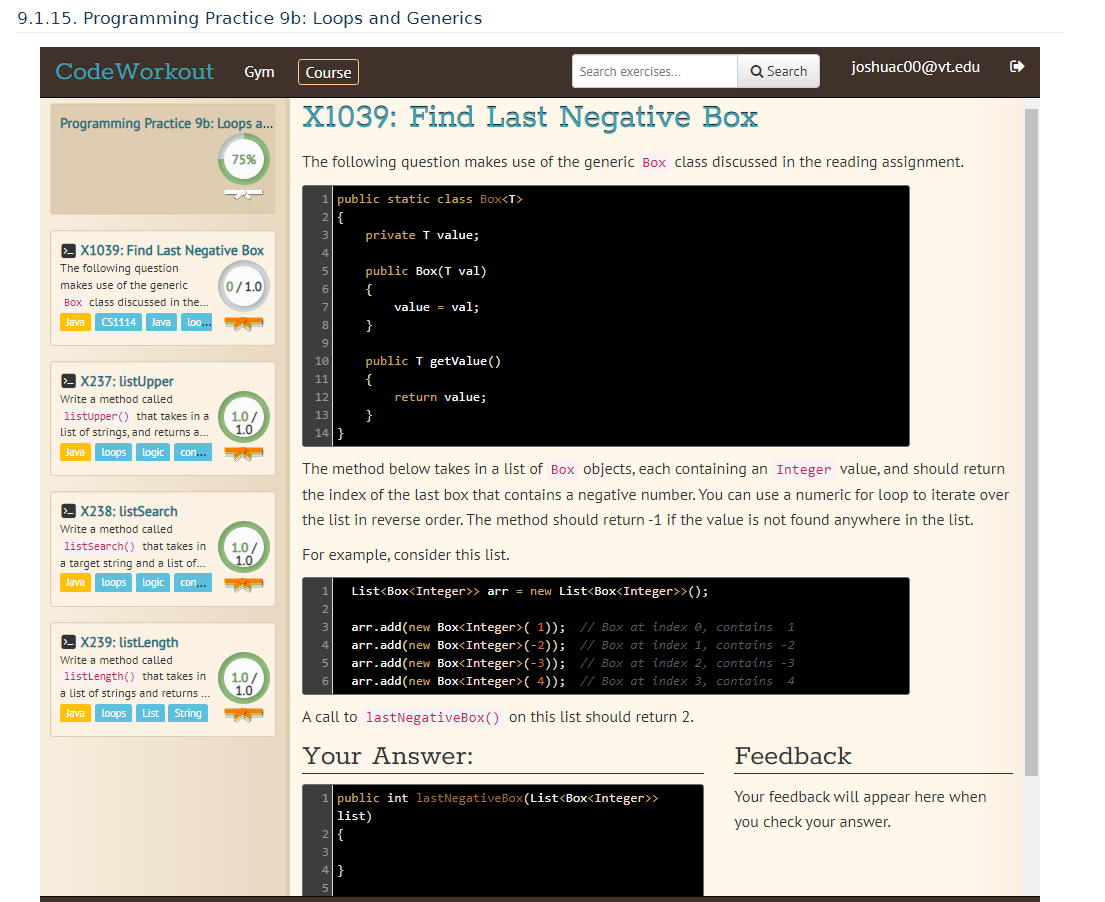Click the Your Answer: heading

tap(388, 756)
